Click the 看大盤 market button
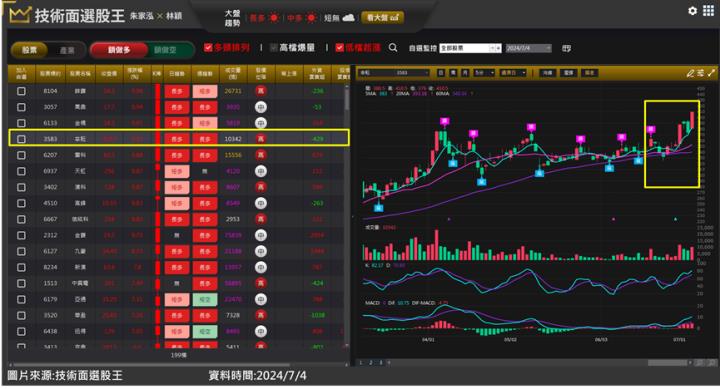This screenshot has height=389, width=720. 382,18
